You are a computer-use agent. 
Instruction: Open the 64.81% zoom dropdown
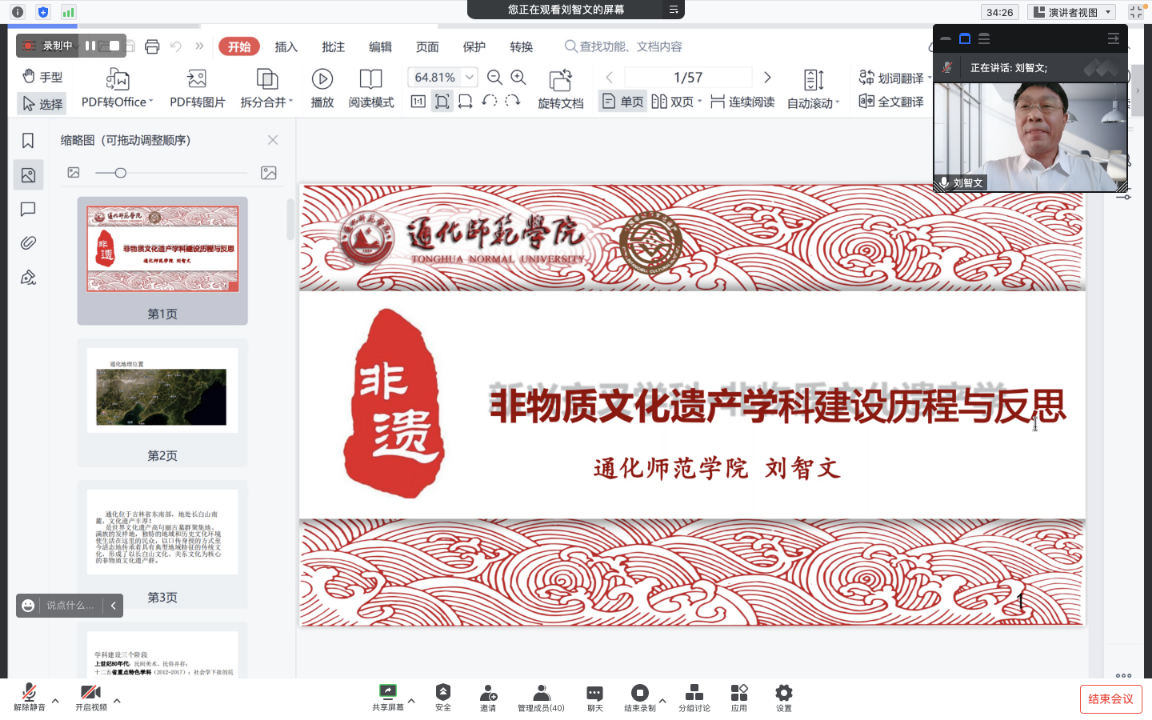[469, 77]
